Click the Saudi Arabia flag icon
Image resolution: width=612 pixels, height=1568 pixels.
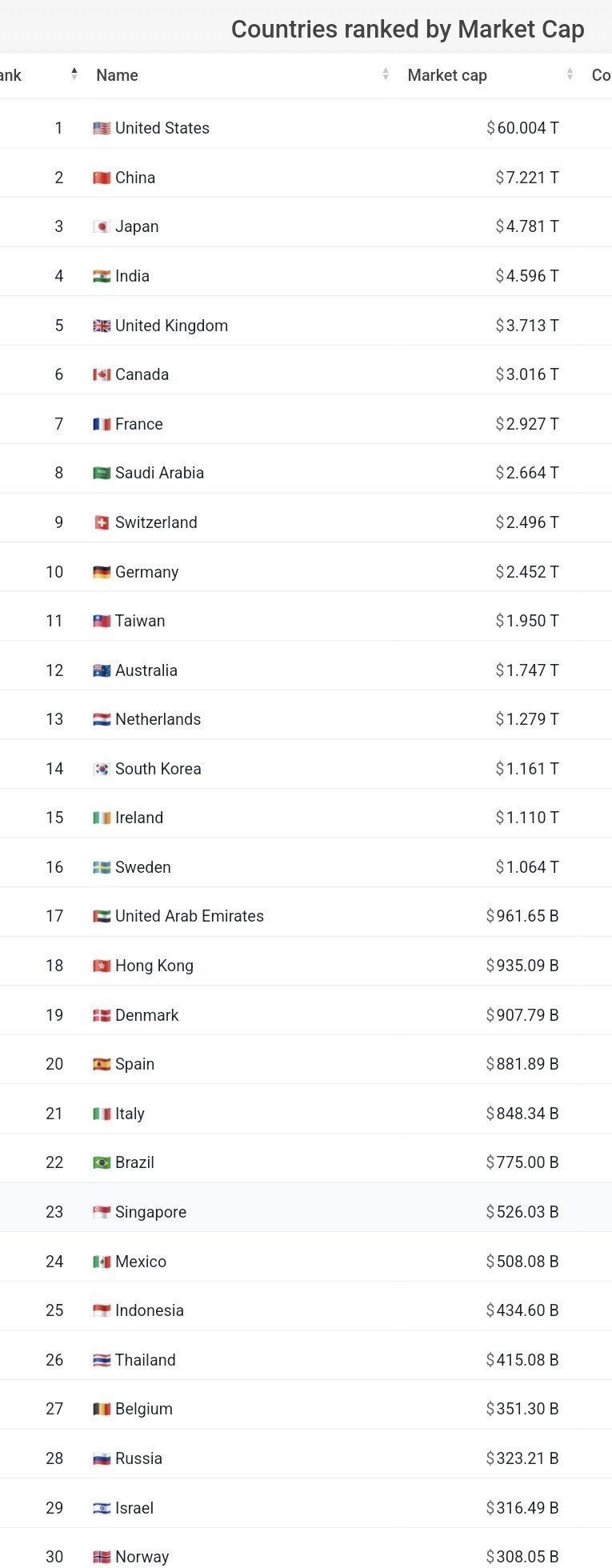[x=102, y=473]
